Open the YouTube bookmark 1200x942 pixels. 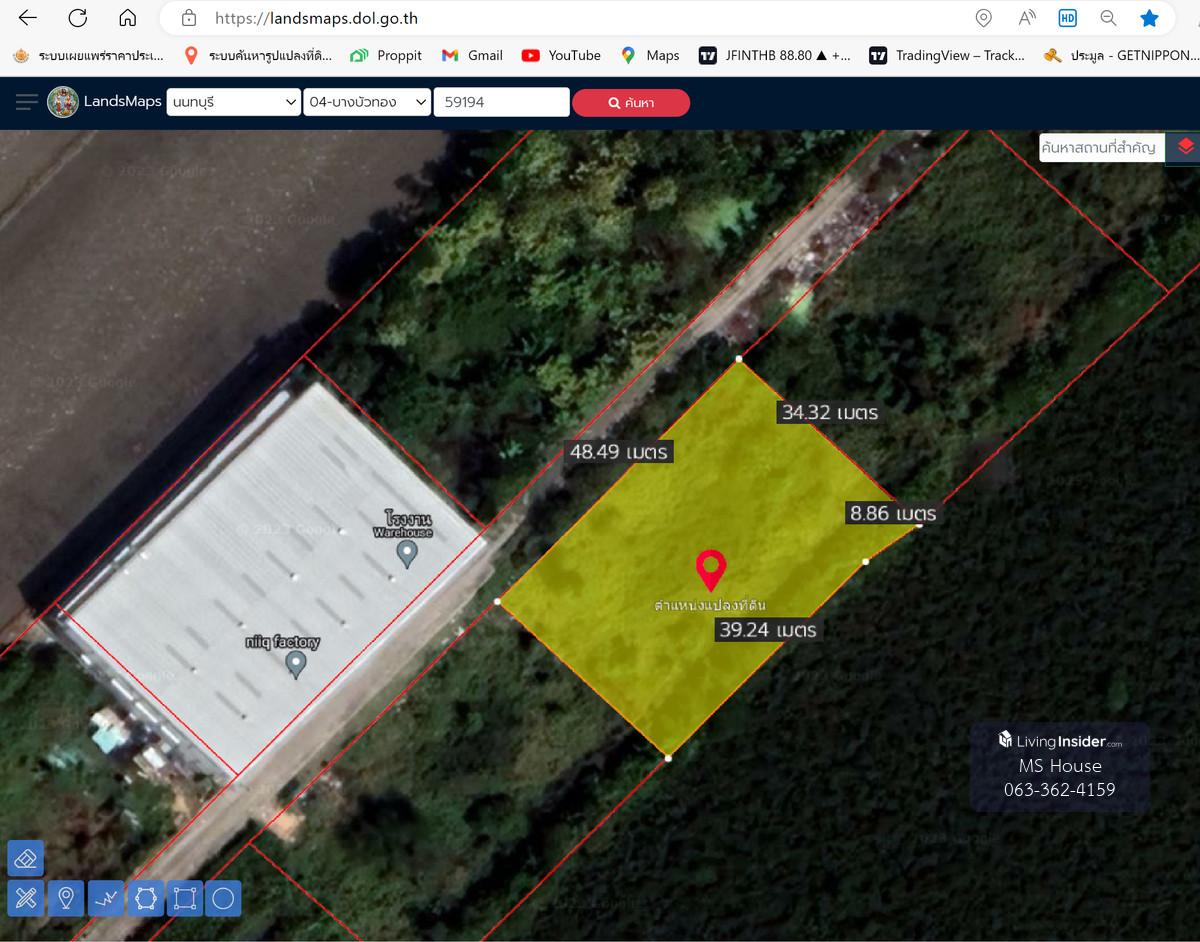click(x=561, y=55)
